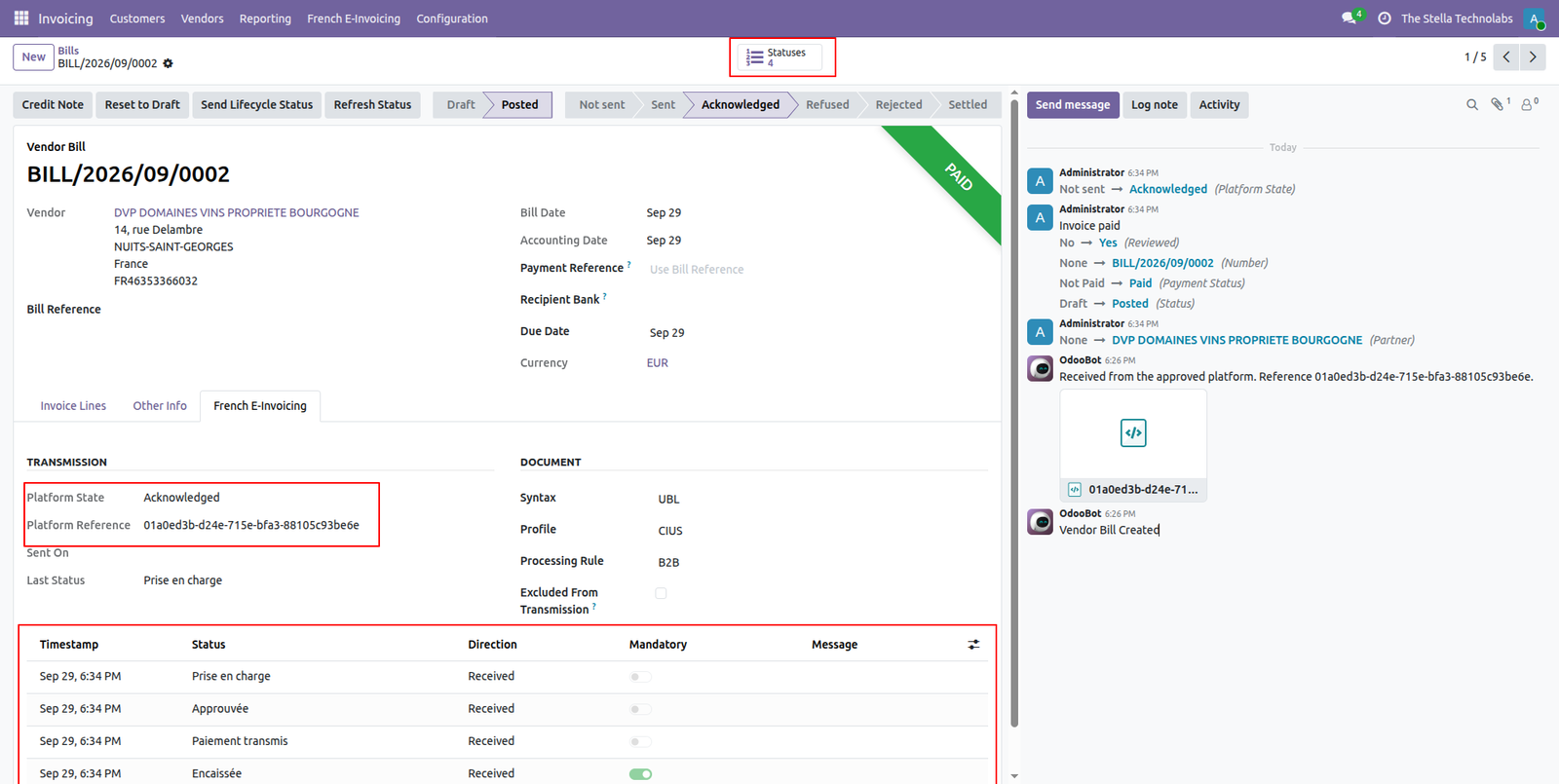The width and height of the screenshot is (1559, 784).
Task: Click the Activity button in chatter
Action: tap(1220, 105)
